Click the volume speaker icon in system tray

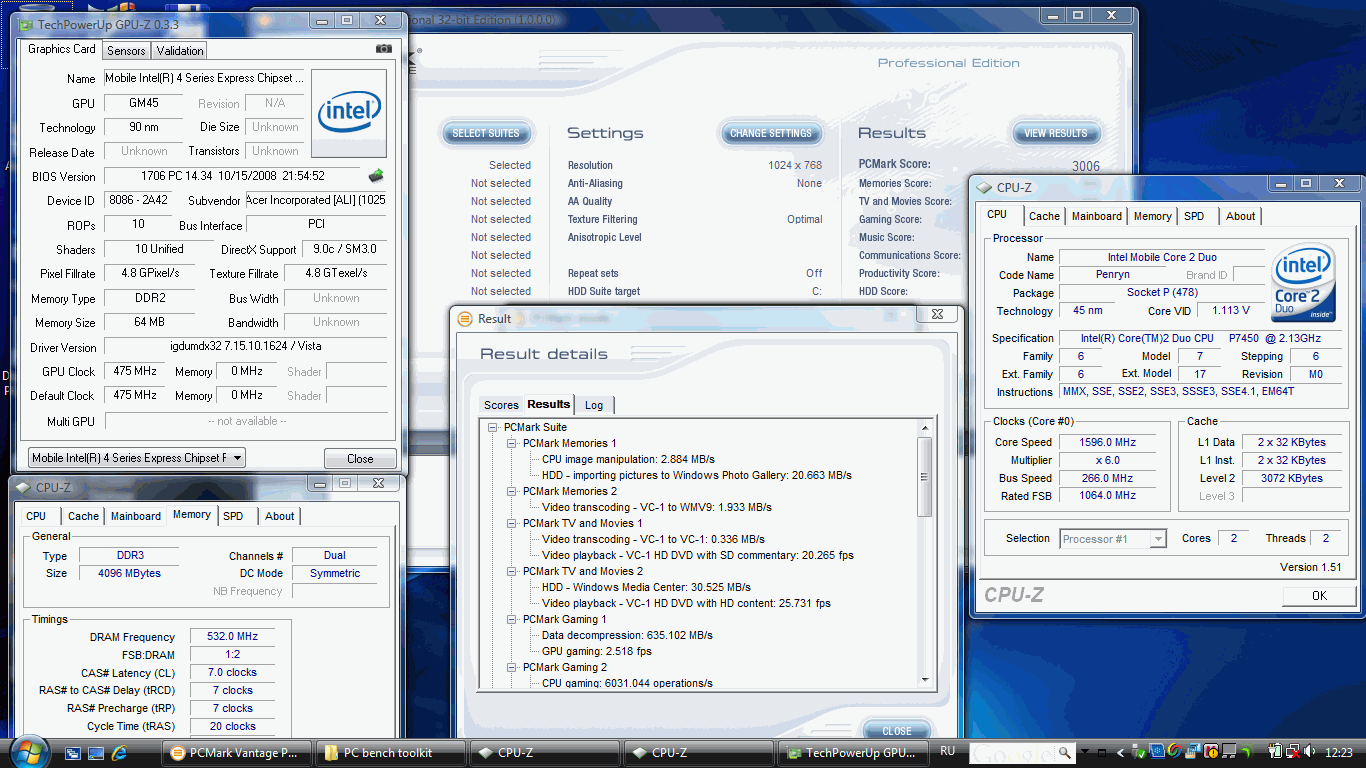1311,752
